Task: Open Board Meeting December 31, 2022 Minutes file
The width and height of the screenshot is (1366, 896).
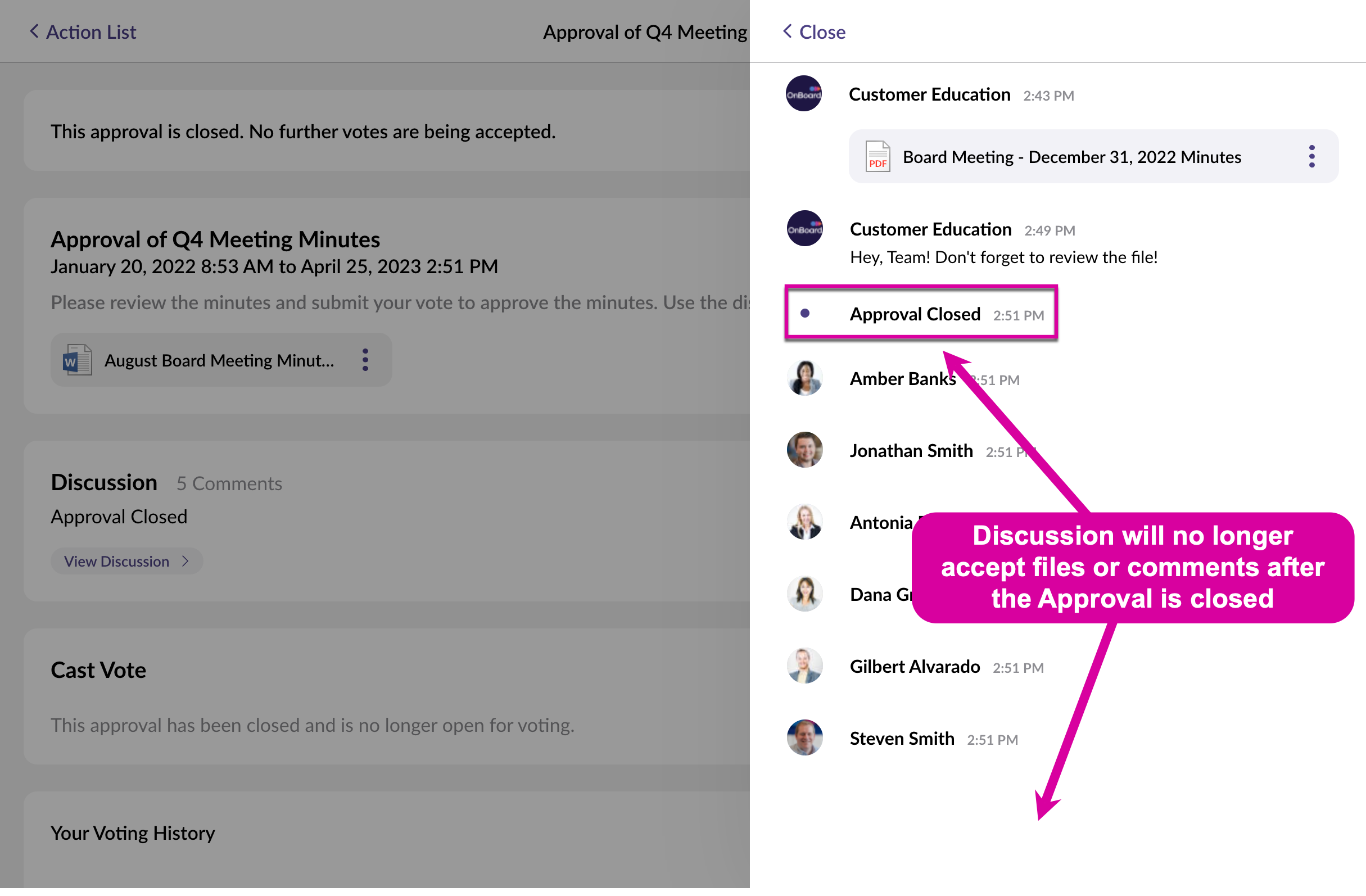Action: point(1071,157)
